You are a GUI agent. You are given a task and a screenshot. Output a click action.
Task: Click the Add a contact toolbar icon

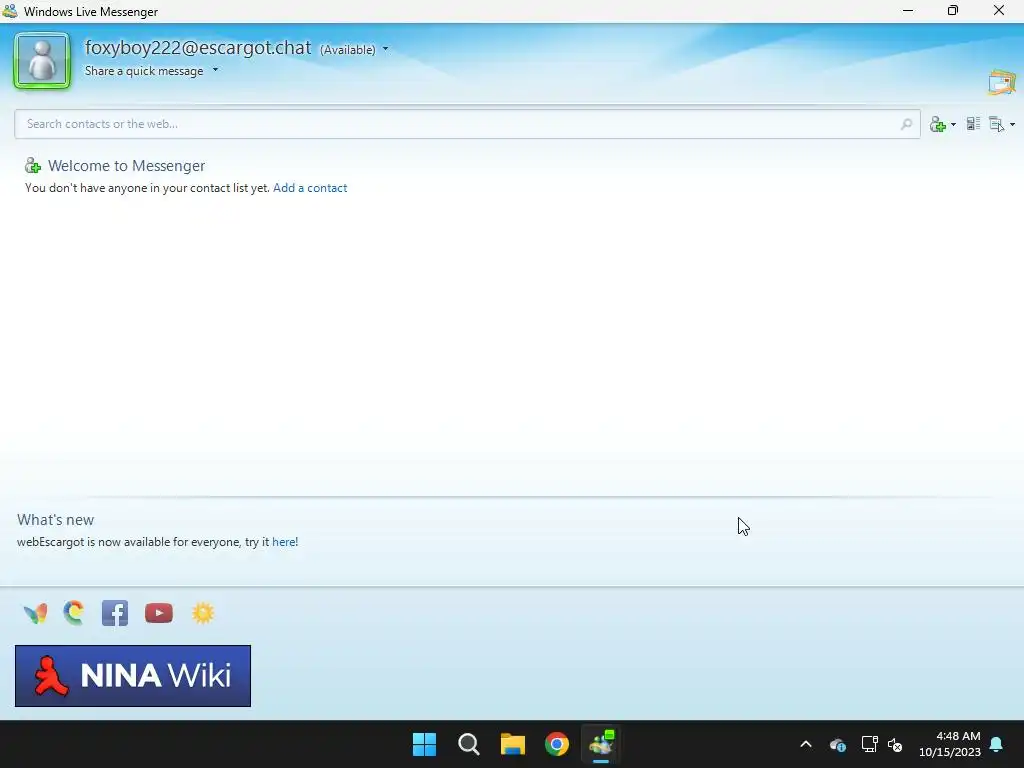click(x=938, y=124)
